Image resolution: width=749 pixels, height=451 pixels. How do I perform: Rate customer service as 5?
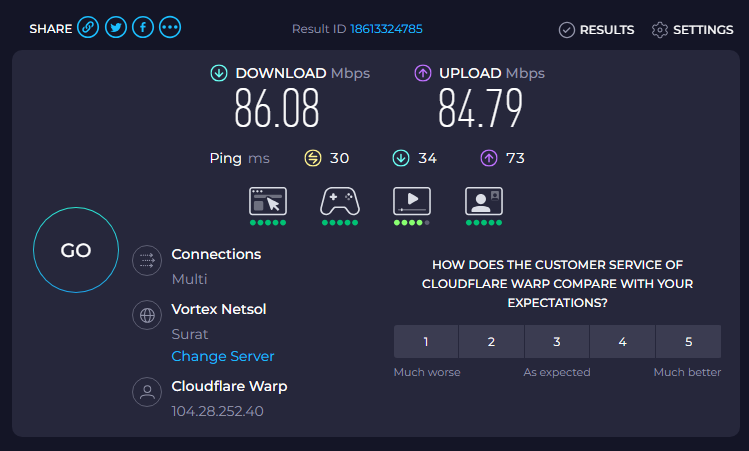pos(688,342)
